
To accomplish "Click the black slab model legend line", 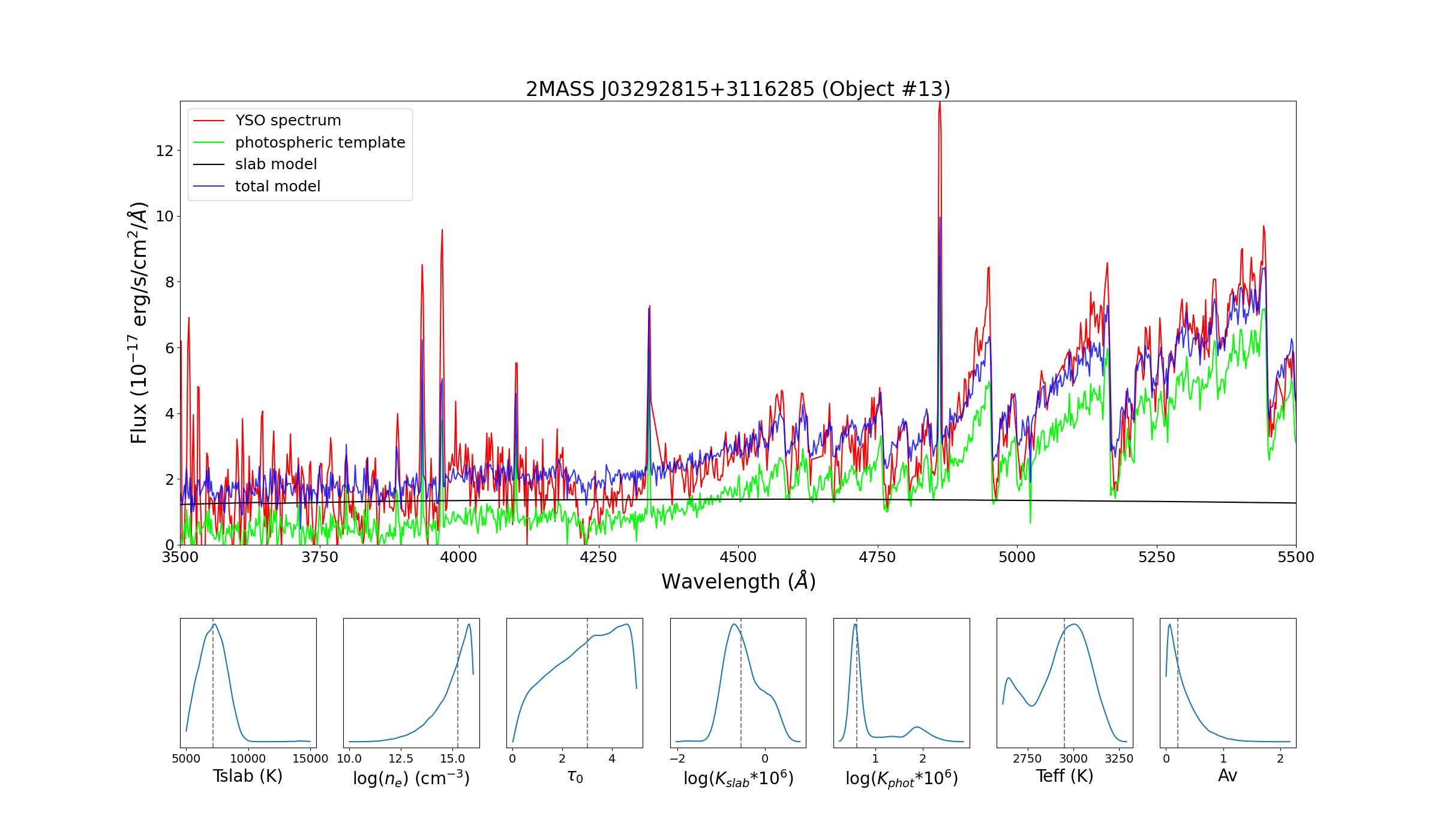I will (x=208, y=164).
